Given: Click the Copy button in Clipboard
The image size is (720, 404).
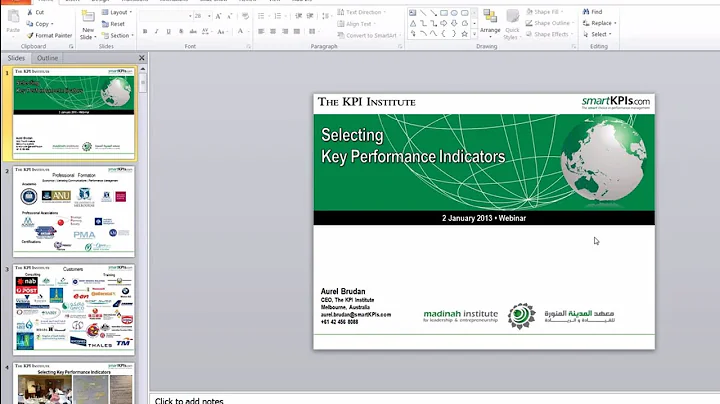Looking at the screenshot, I should [x=40, y=24].
